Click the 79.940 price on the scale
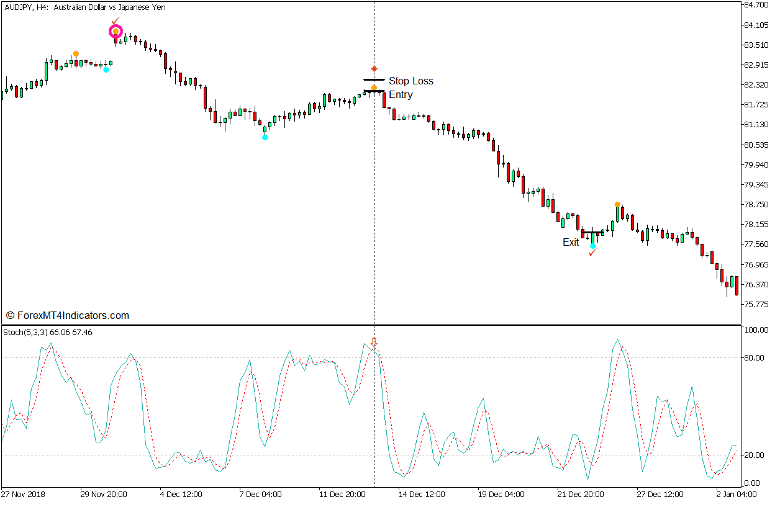 pos(756,164)
